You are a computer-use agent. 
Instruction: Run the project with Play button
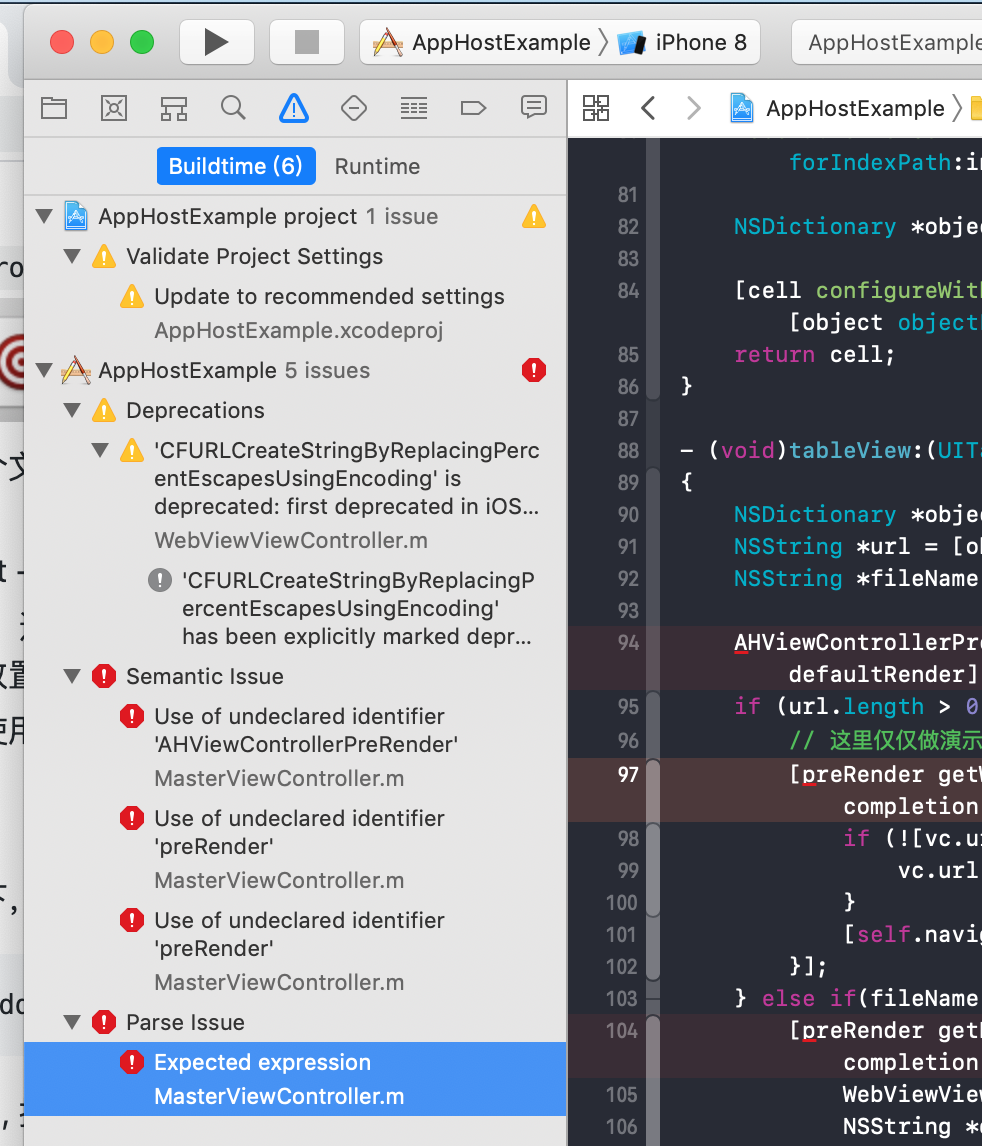tap(217, 42)
